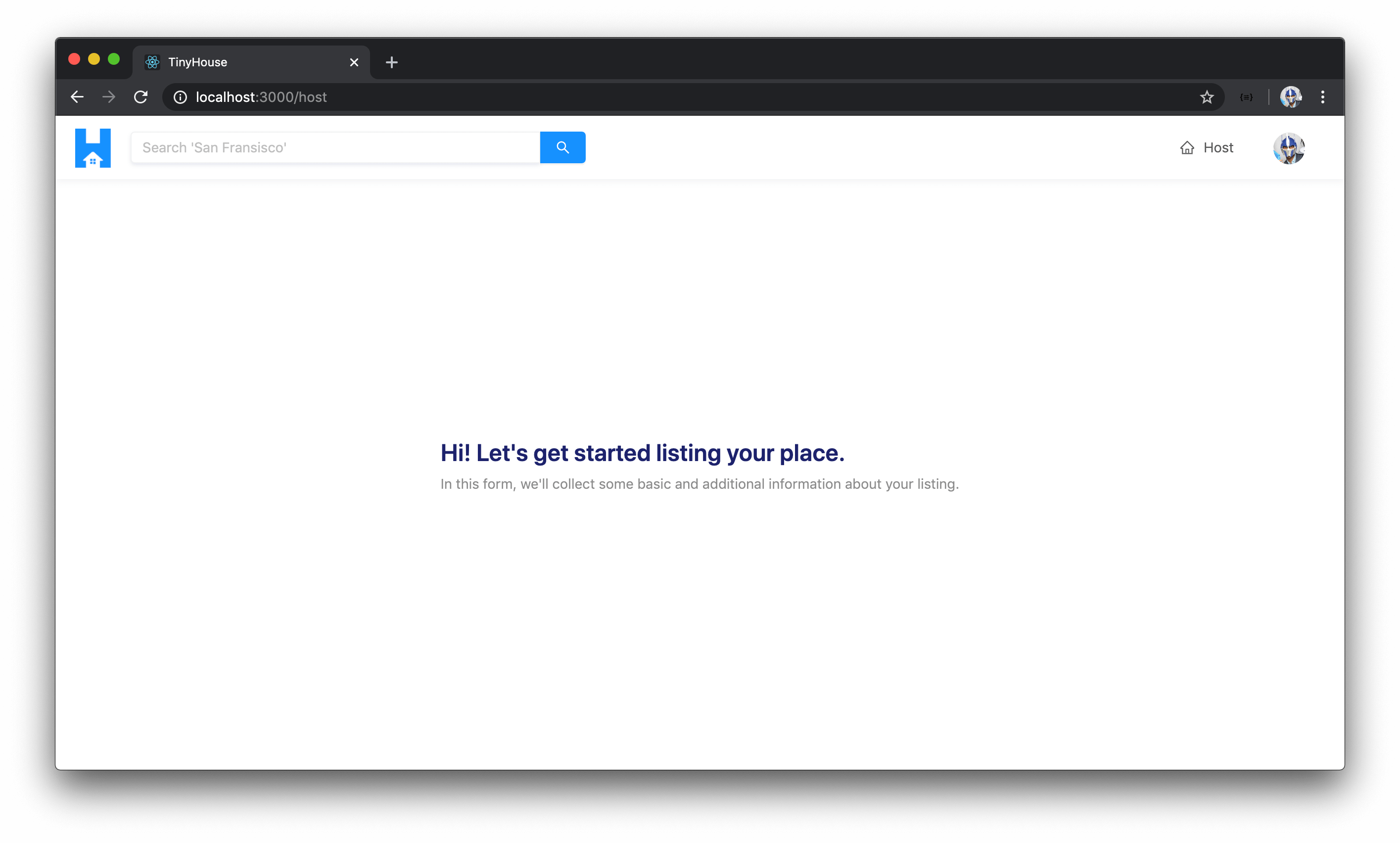Click heading 'Hi! Let's get started listing your place.'
The height and width of the screenshot is (843, 1400).
tap(642, 453)
